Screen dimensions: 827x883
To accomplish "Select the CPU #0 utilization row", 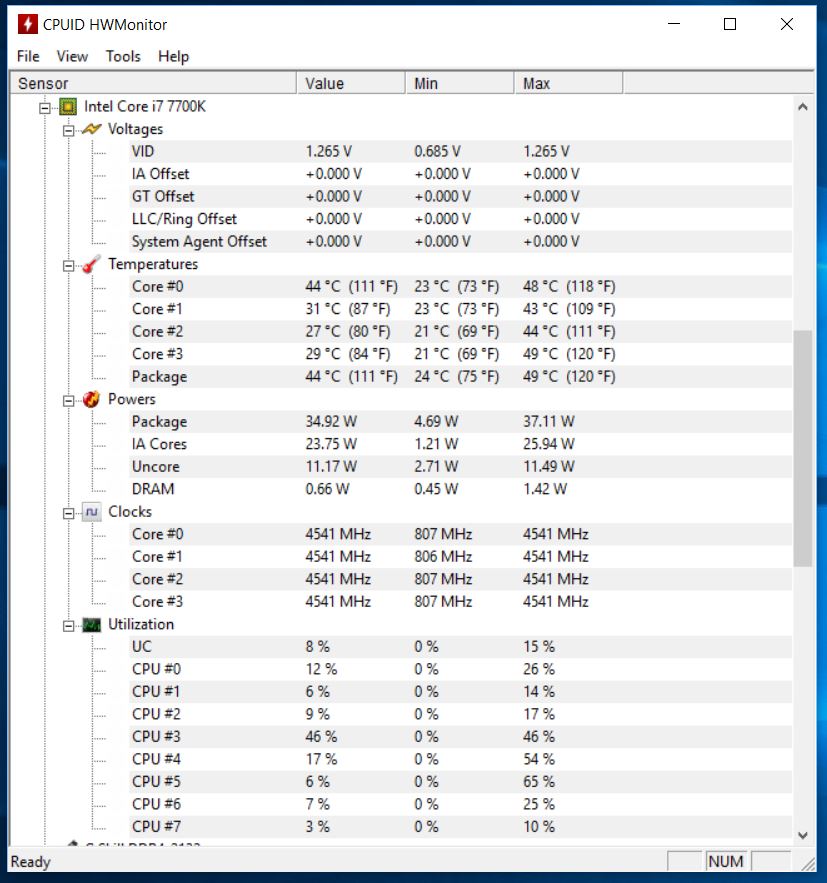I will (x=460, y=670).
